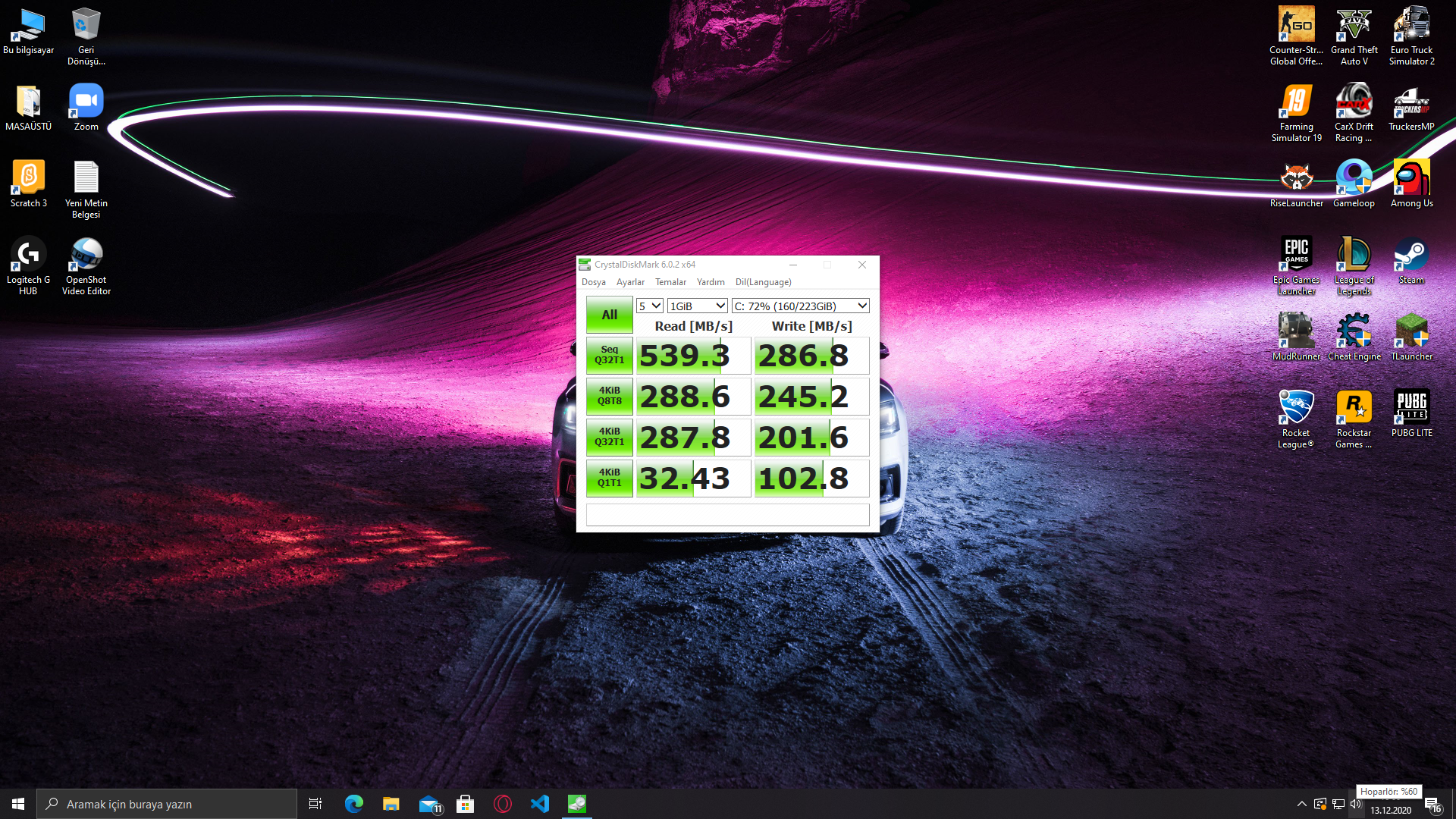Select the Yeni Metin Belgesi file
Screen dimensions: 1456x819
pyautogui.click(x=86, y=190)
